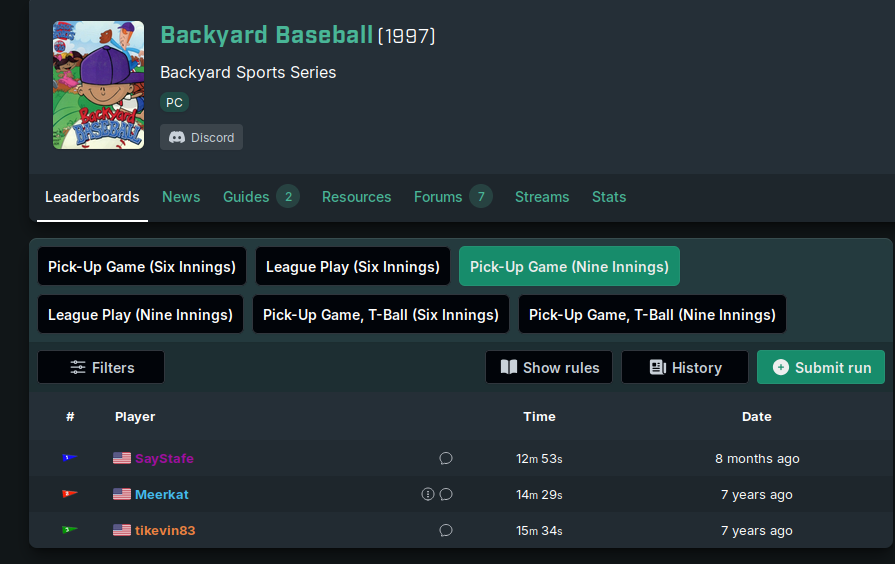The height and width of the screenshot is (564, 895).
Task: Open the 15m 34s run
Action: click(539, 530)
